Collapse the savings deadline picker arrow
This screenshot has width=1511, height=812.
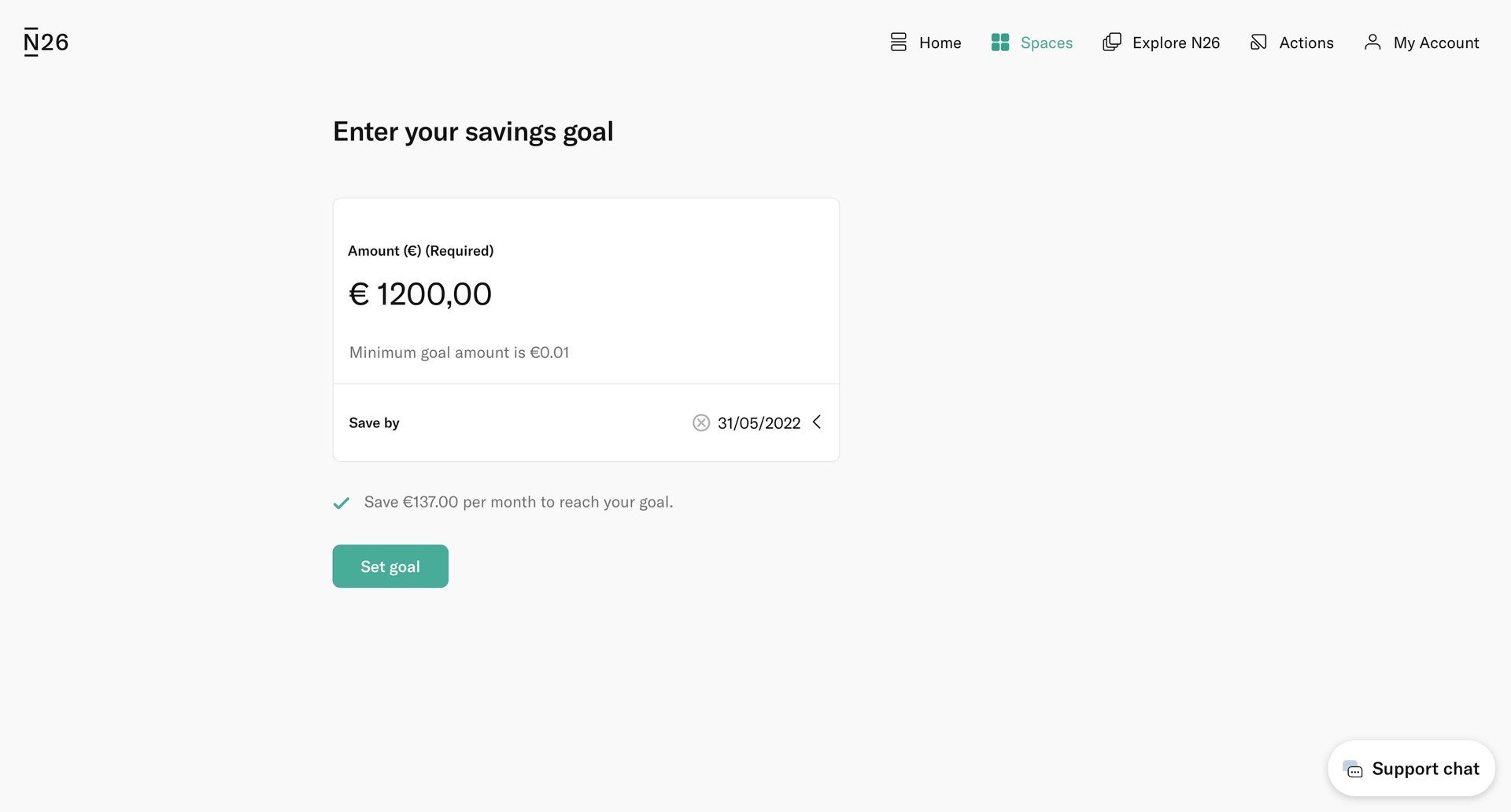point(817,423)
